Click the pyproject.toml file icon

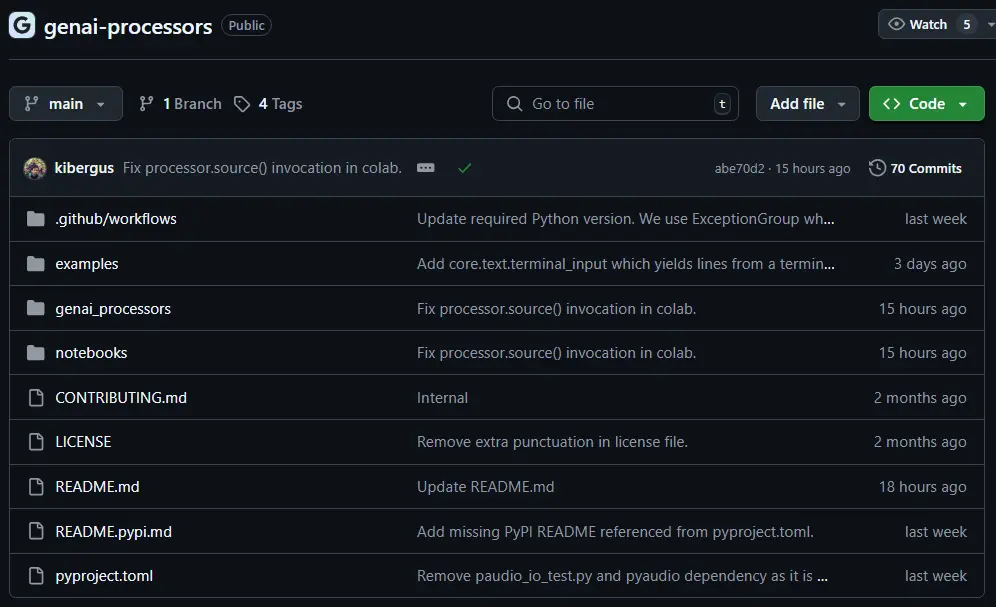click(36, 576)
